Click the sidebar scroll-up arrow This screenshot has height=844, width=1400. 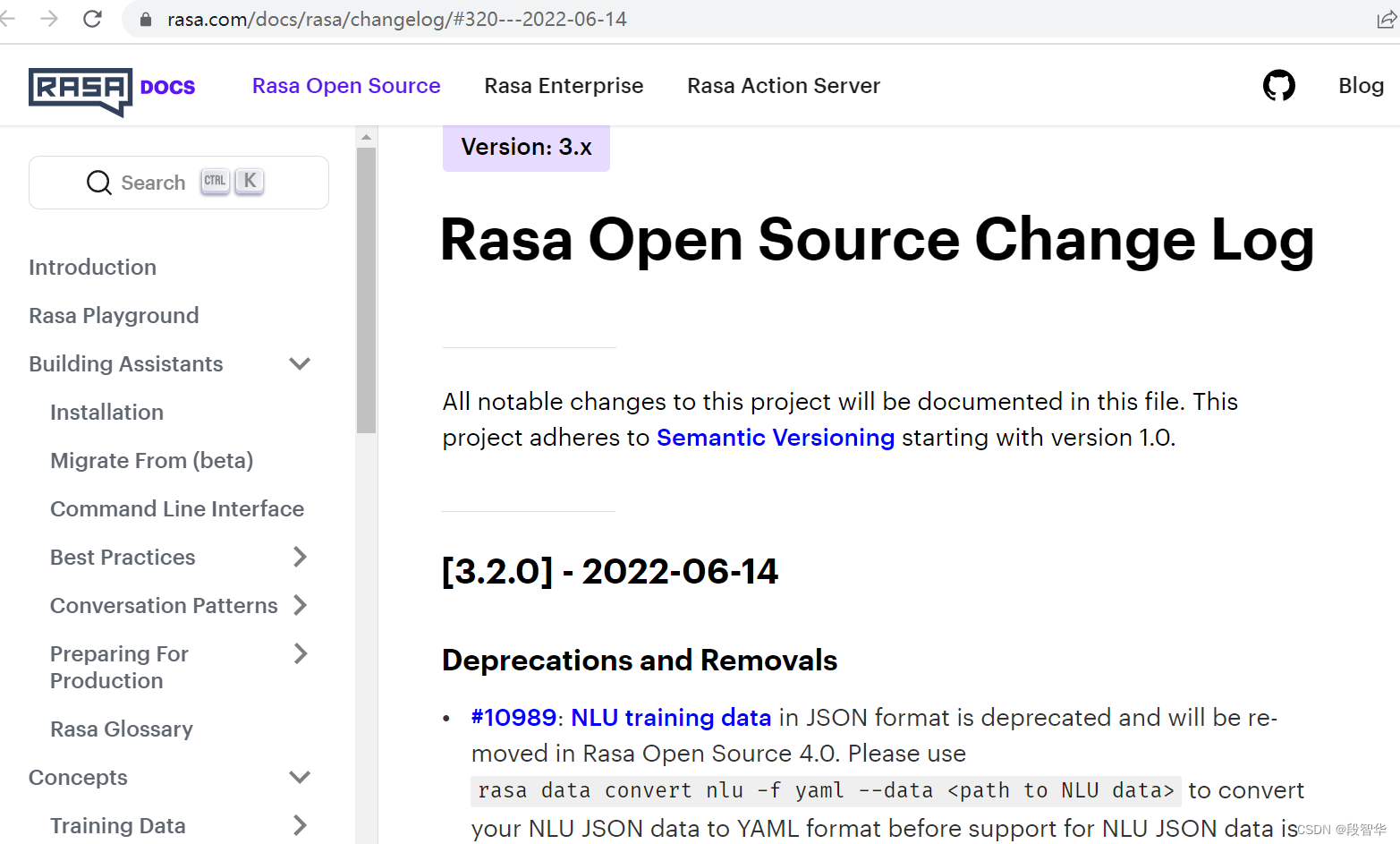tap(366, 137)
